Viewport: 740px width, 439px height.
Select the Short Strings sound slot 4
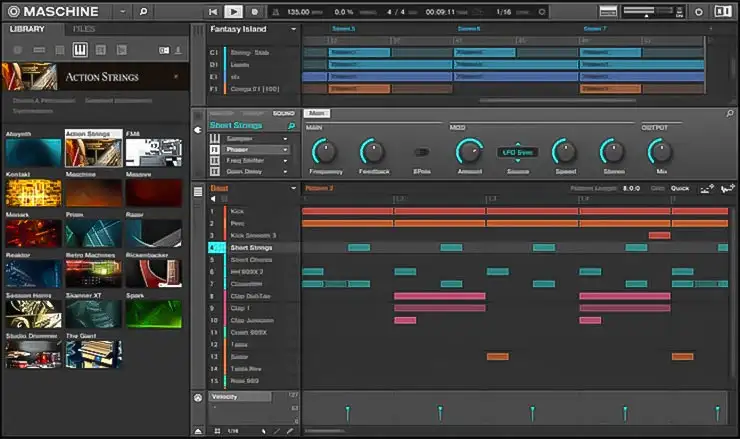pos(253,247)
